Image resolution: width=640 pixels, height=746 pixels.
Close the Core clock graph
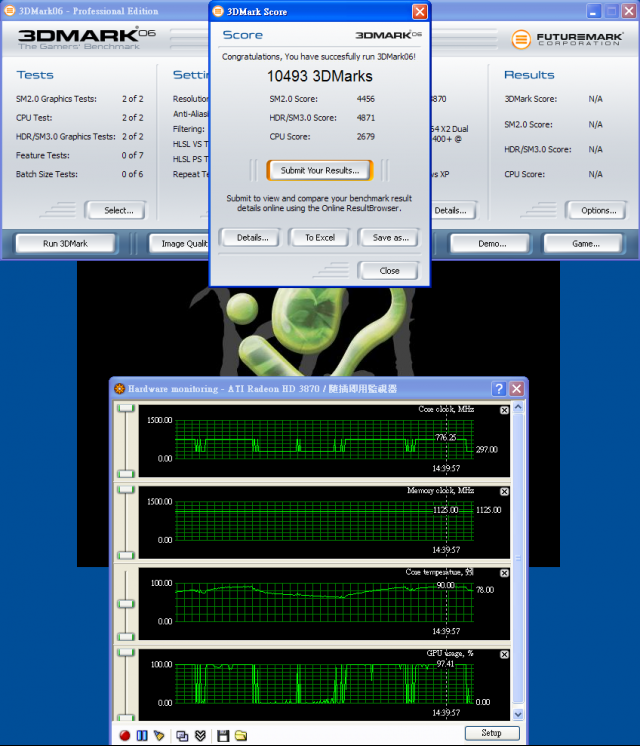tap(504, 410)
